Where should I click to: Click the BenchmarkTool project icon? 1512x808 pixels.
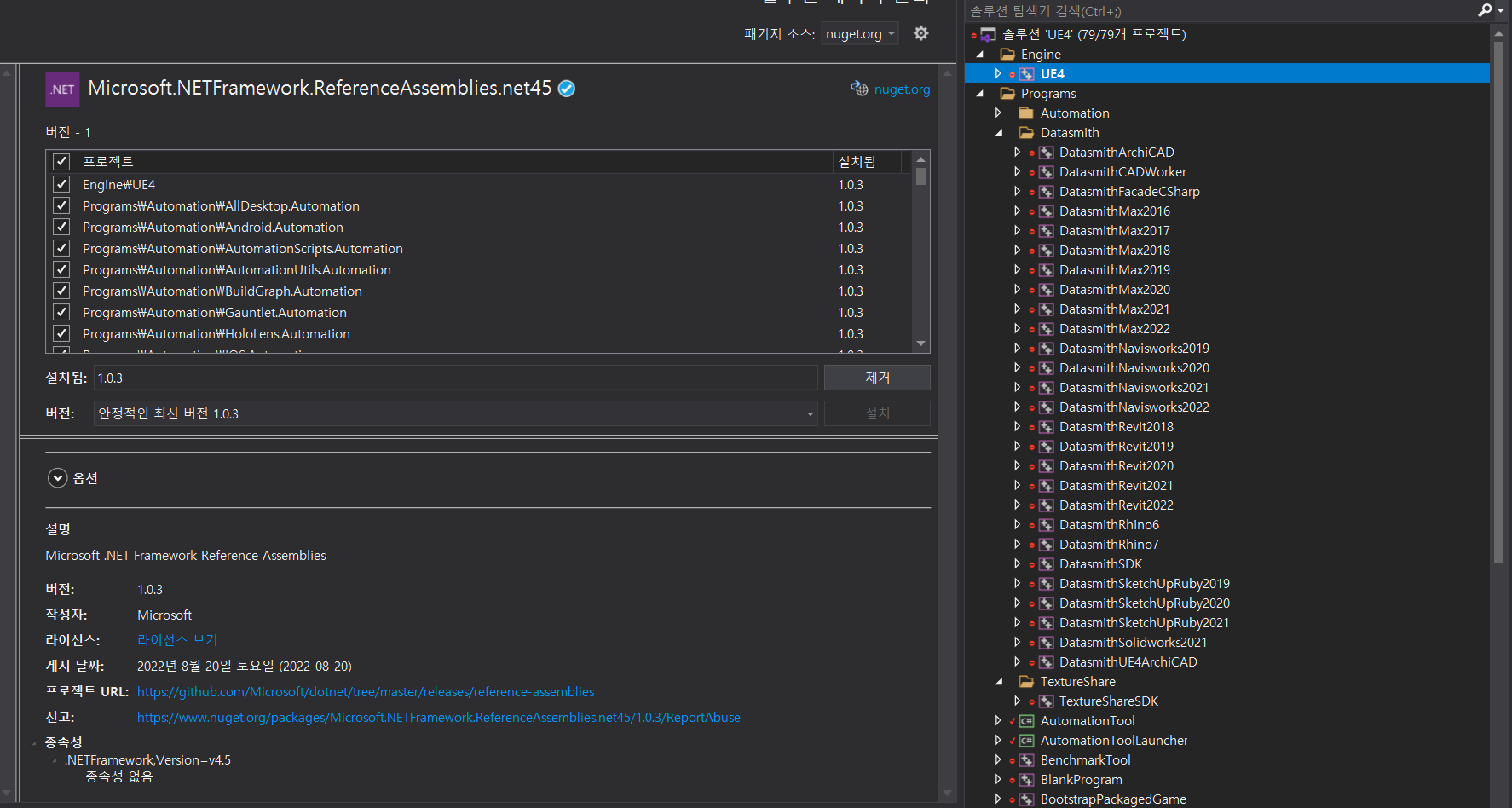click(x=1027, y=760)
